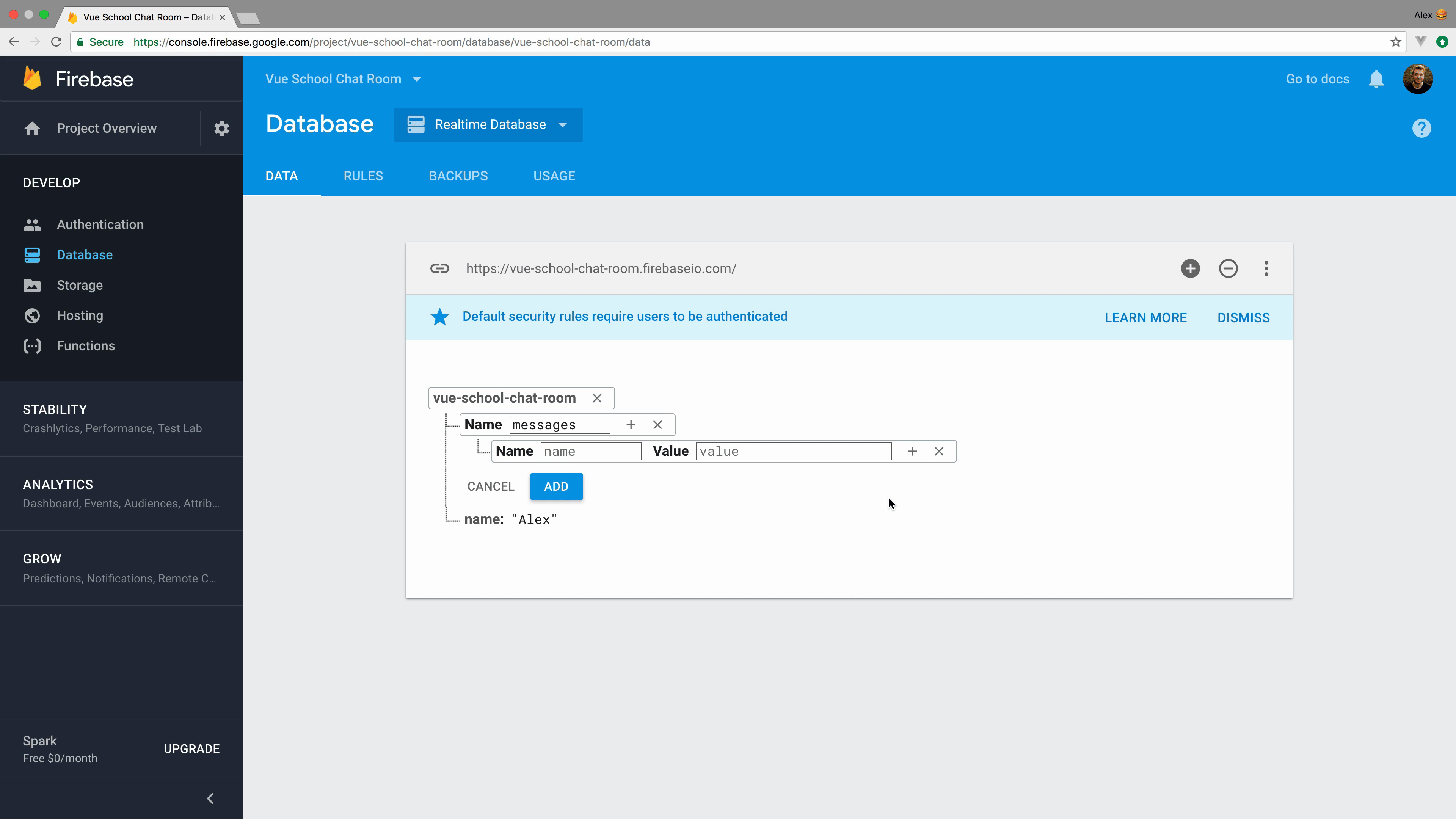The width and height of the screenshot is (1456, 819).
Task: Open notifications bell
Action: (1376, 79)
